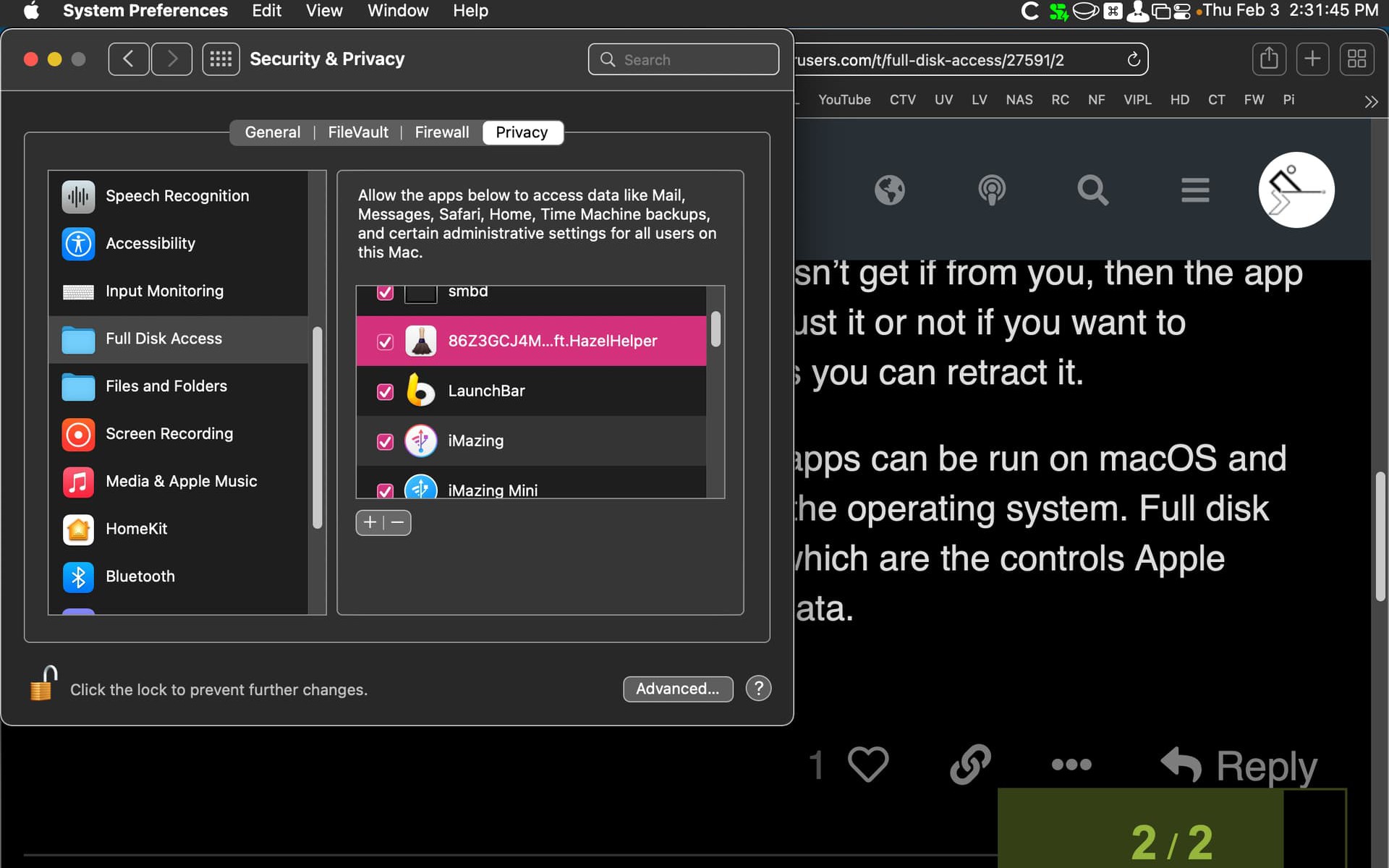This screenshot has width=1389, height=868.
Task: Click the Speech Recognition waveform icon
Action: tap(78, 196)
